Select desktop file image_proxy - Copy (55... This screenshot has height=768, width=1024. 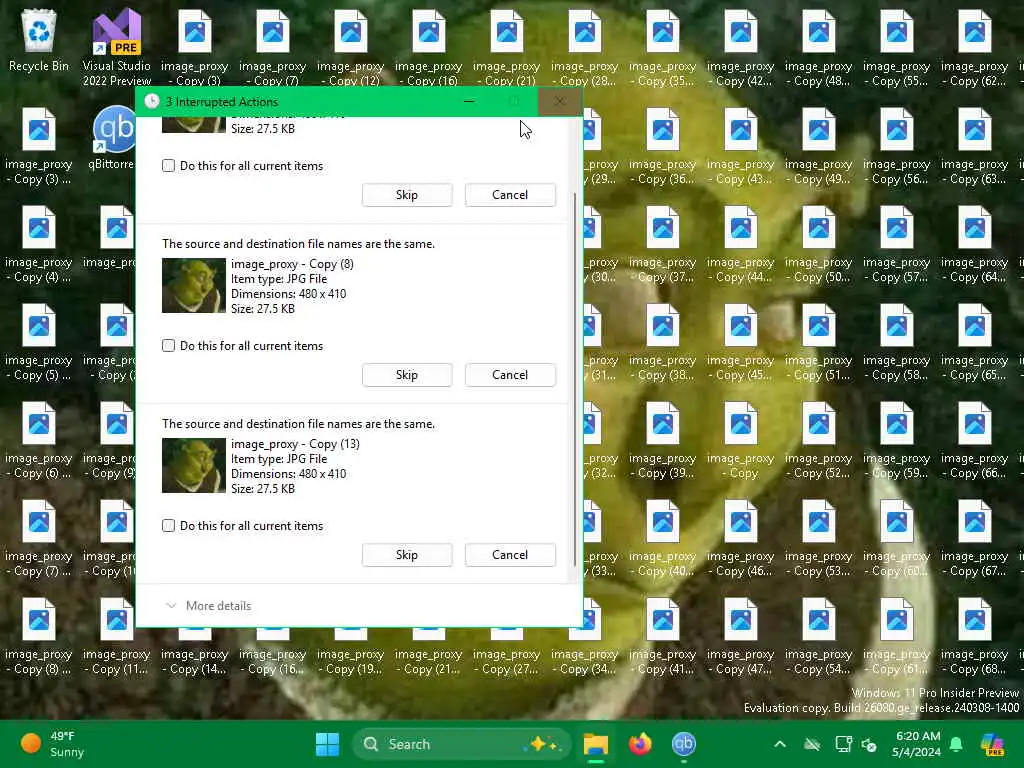(897, 47)
